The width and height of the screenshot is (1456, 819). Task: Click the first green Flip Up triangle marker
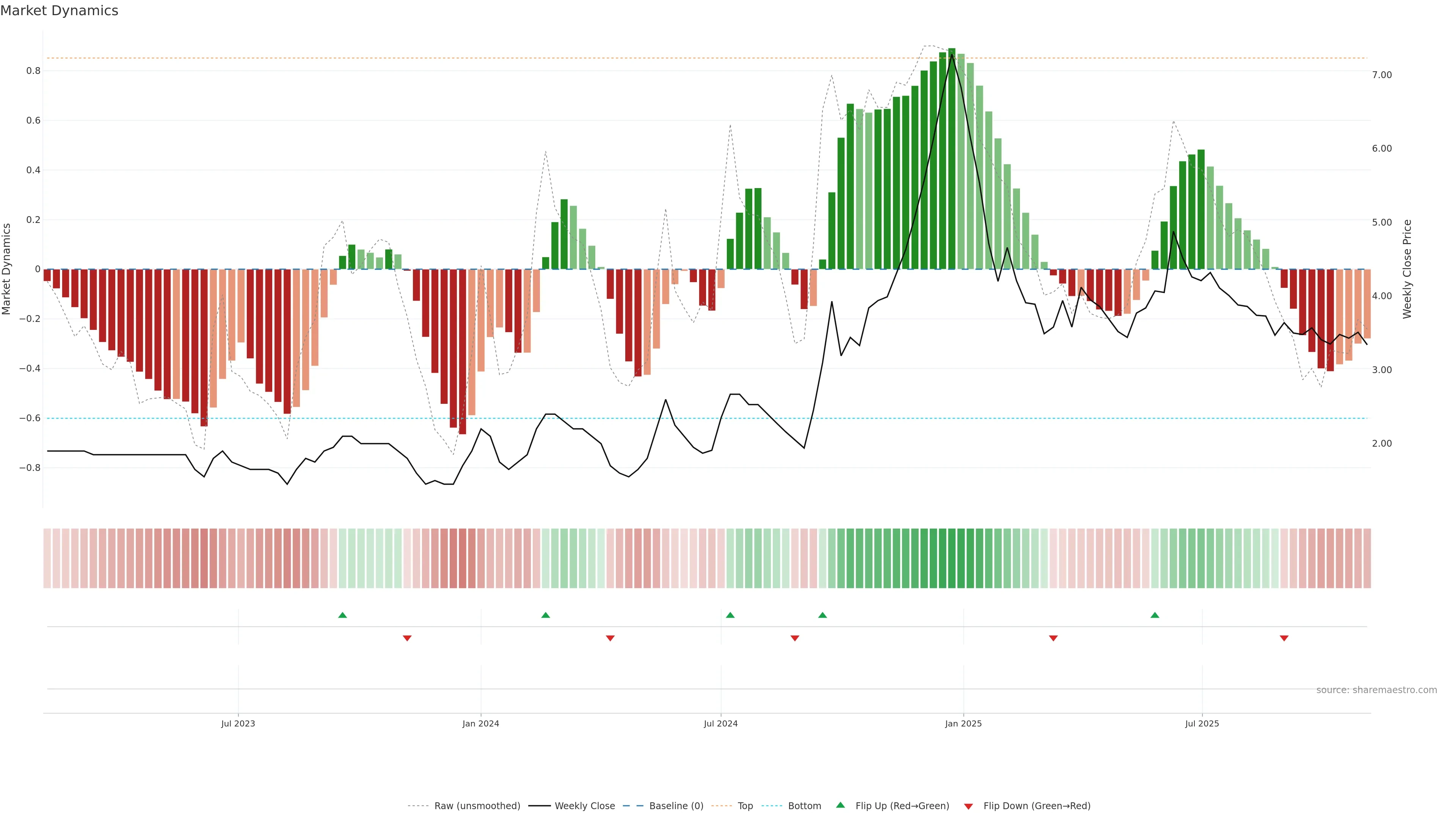point(342,615)
